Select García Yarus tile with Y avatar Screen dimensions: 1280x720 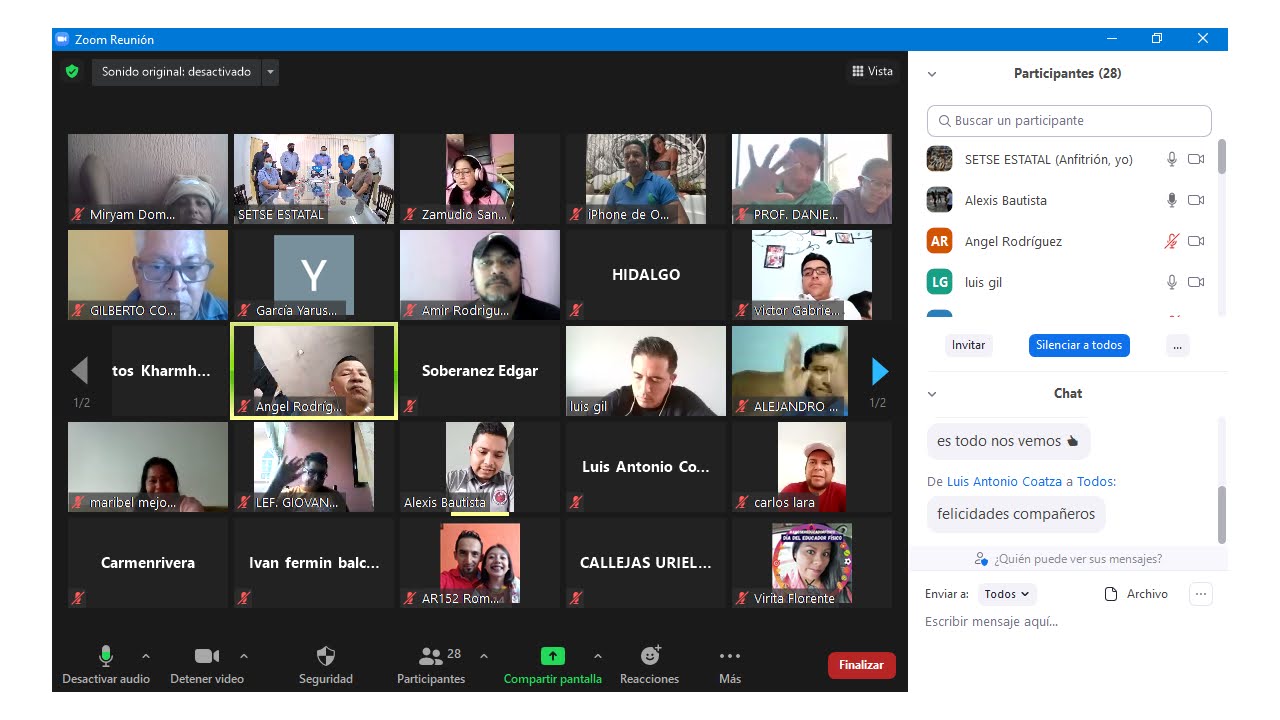(x=314, y=275)
